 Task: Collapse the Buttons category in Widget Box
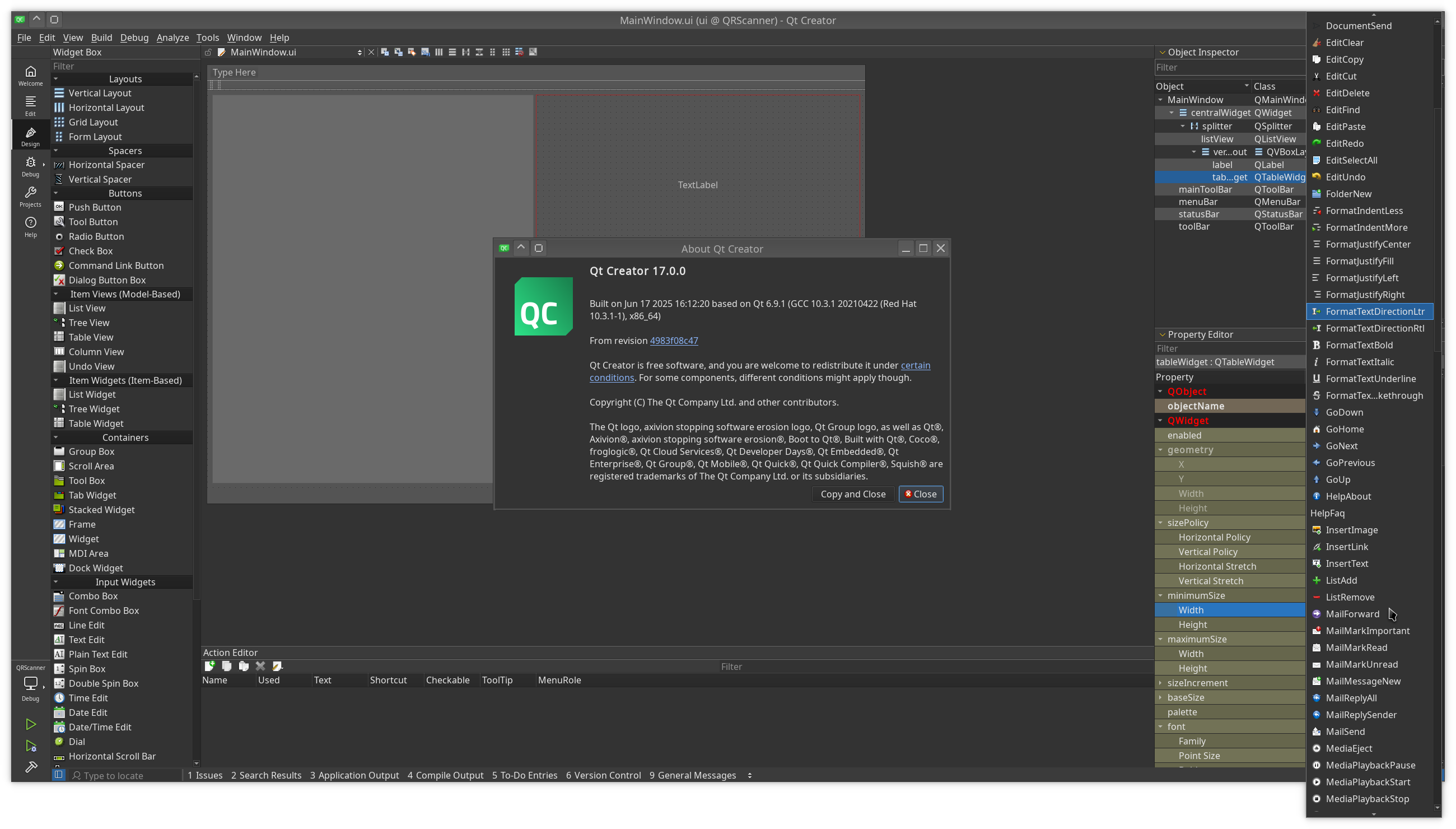(56, 193)
